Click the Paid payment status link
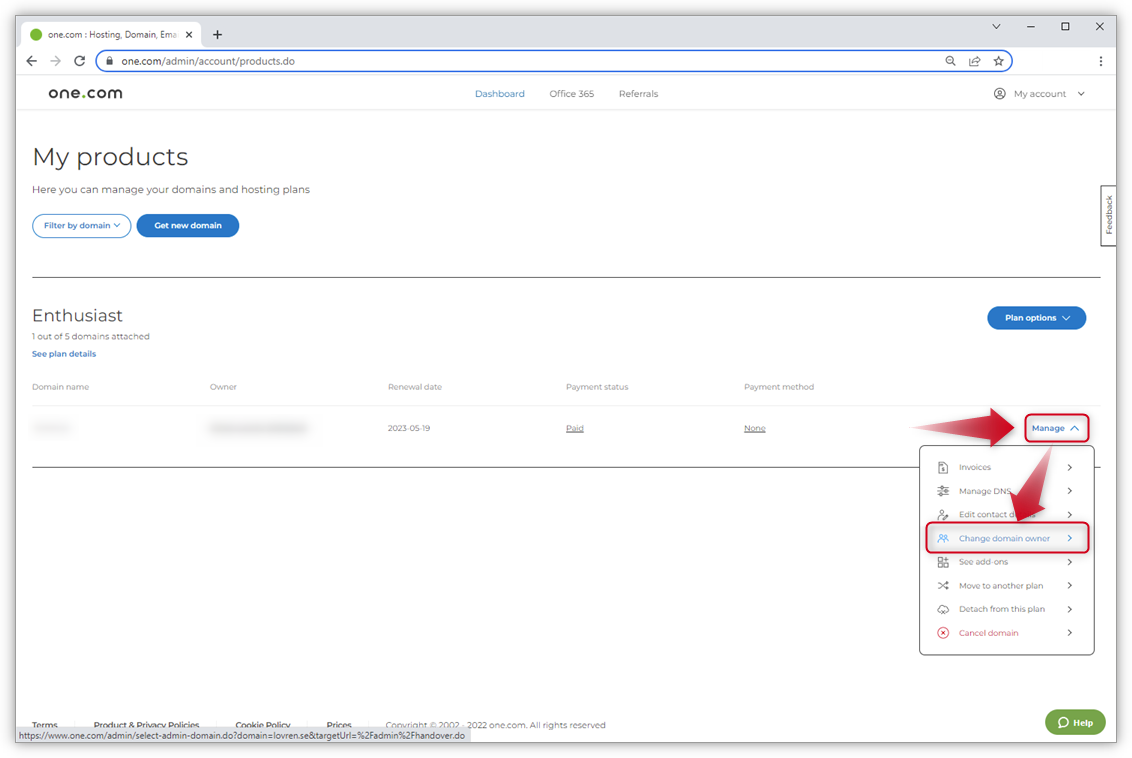Screen dimensions: 1132x758 pos(575,428)
